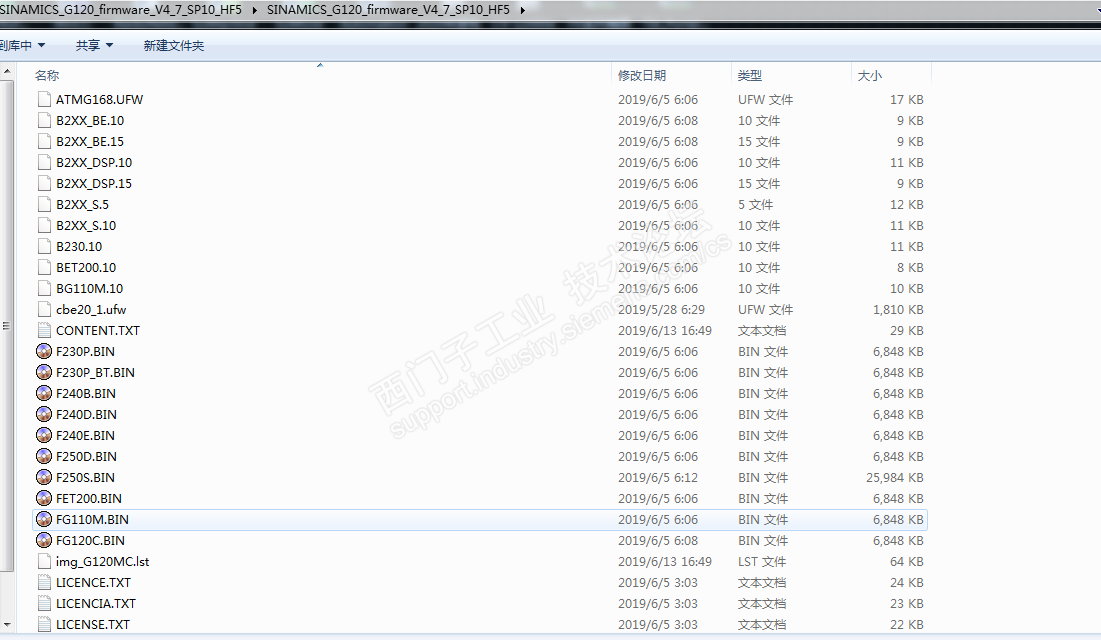The width and height of the screenshot is (1101, 640).
Task: Open the 共享 dropdown menu
Action: click(x=94, y=46)
